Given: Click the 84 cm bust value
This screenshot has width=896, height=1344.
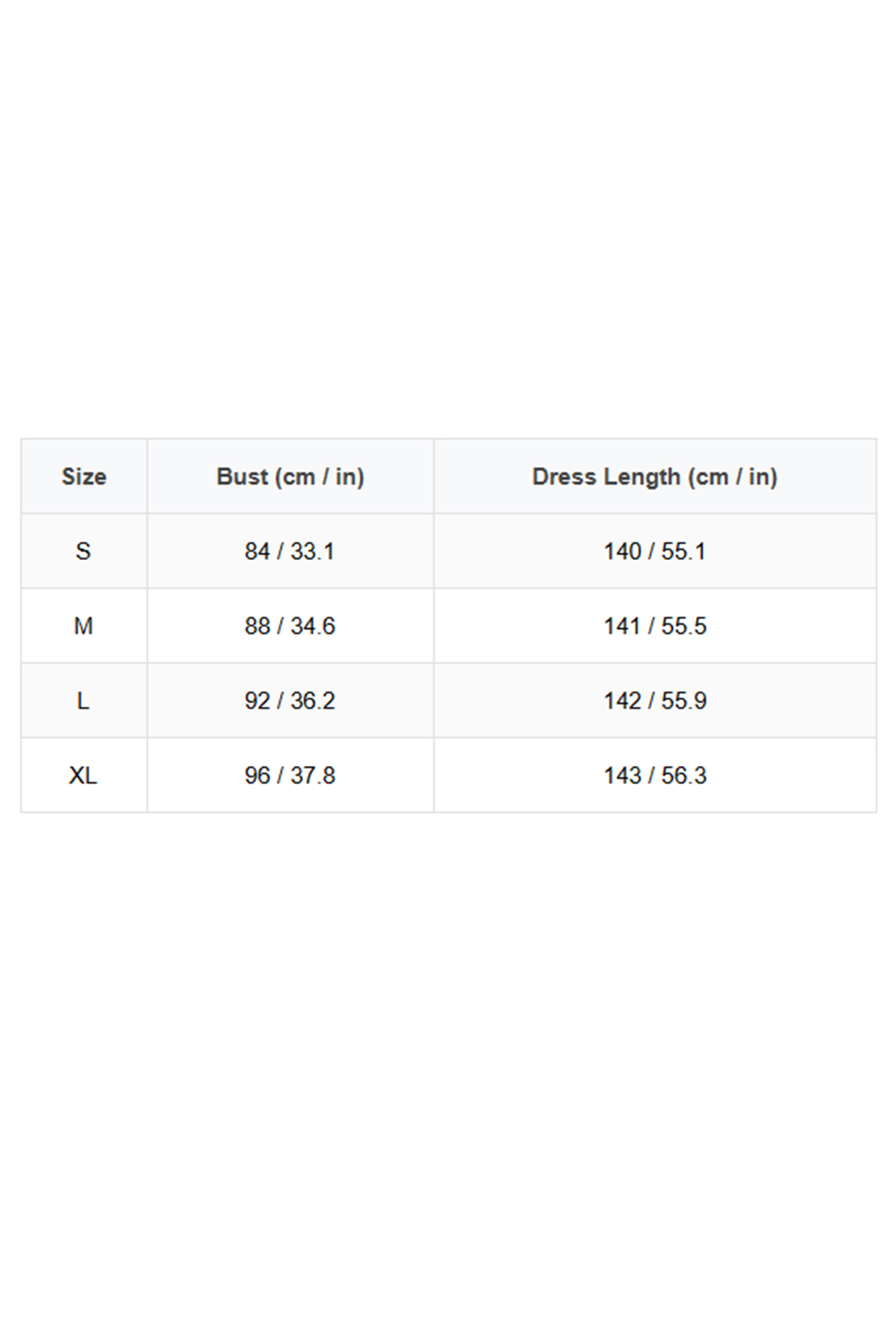Looking at the screenshot, I should 257,552.
